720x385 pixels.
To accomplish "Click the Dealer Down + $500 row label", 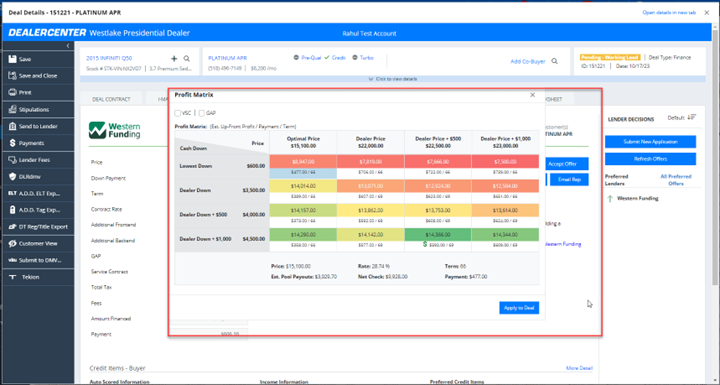I will tap(203, 215).
